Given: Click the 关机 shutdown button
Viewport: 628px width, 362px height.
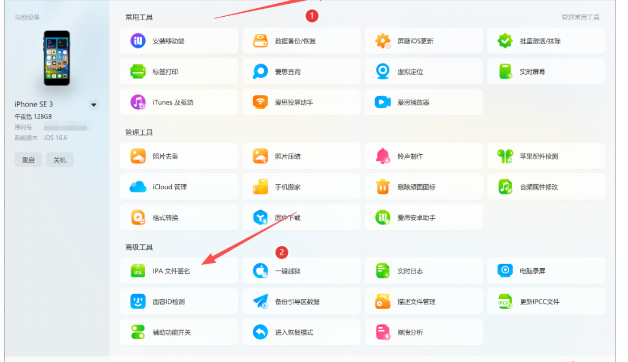Looking at the screenshot, I should click(x=60, y=160).
